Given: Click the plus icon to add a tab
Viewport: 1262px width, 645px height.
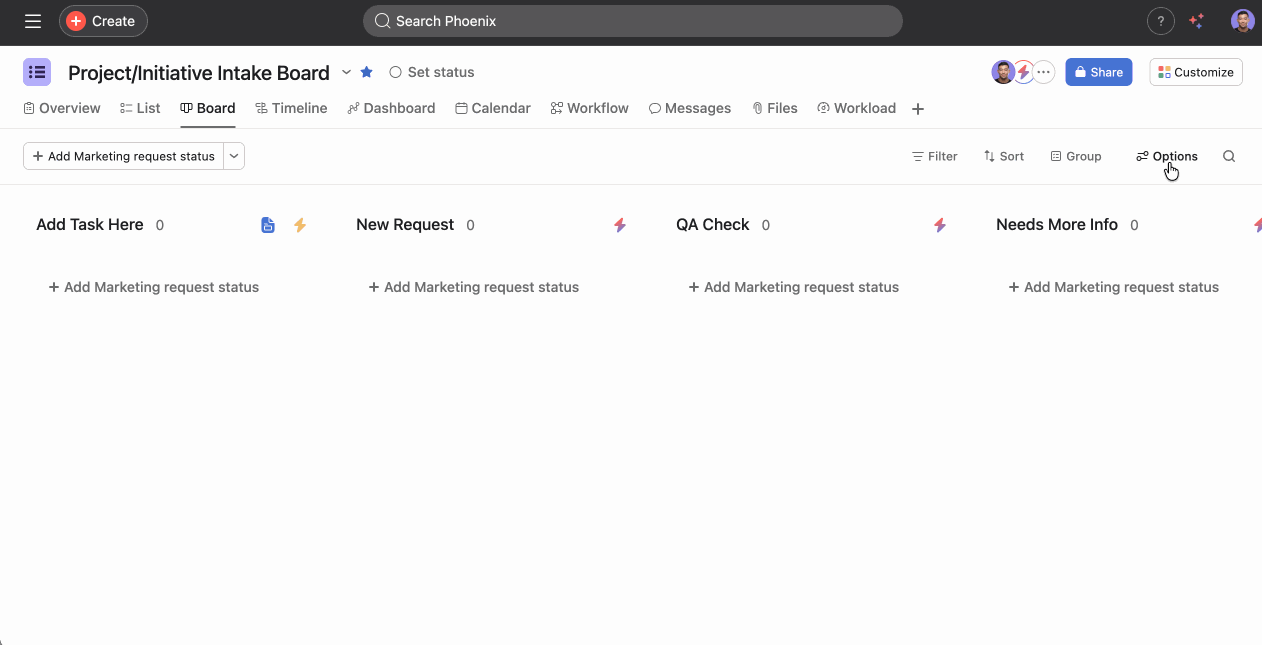Looking at the screenshot, I should (918, 109).
